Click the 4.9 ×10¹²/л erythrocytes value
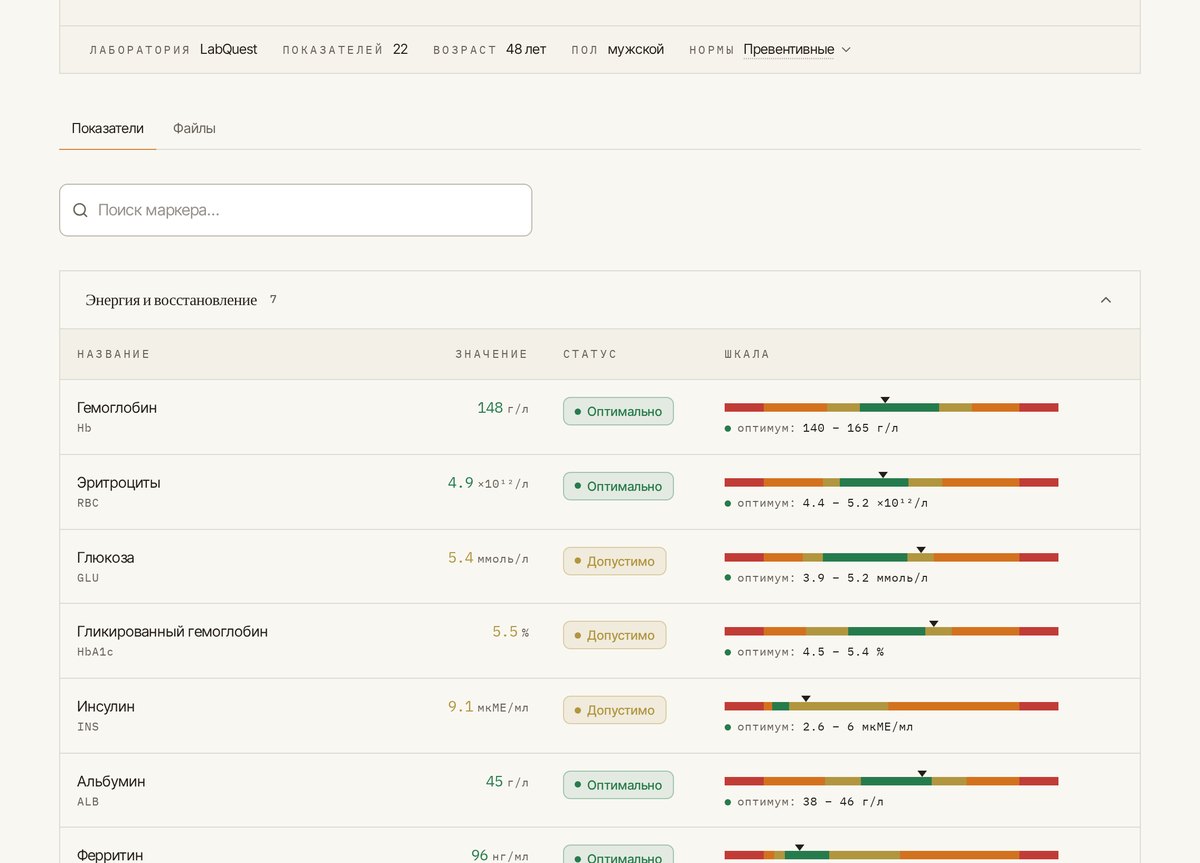This screenshot has height=863, width=1200. click(x=488, y=483)
